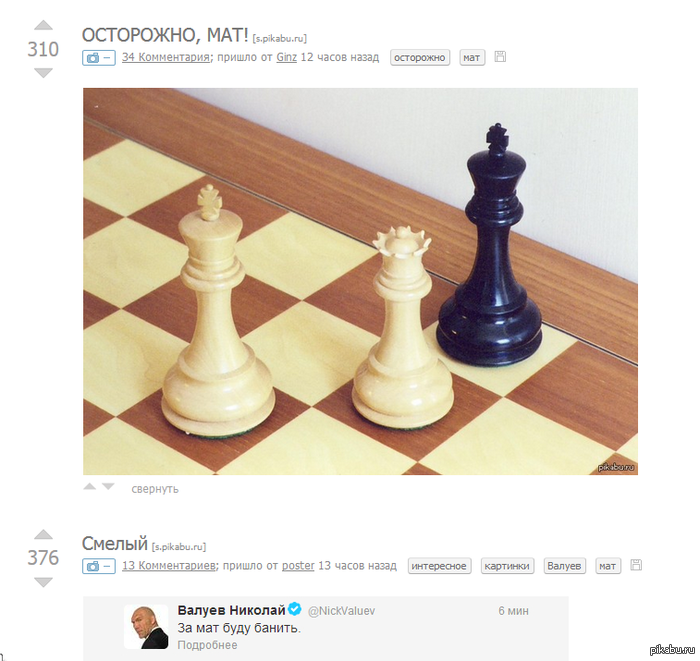Viewport: 700px width, 661px height.
Task: Open the "13 Комментариев" link
Action: [169, 565]
